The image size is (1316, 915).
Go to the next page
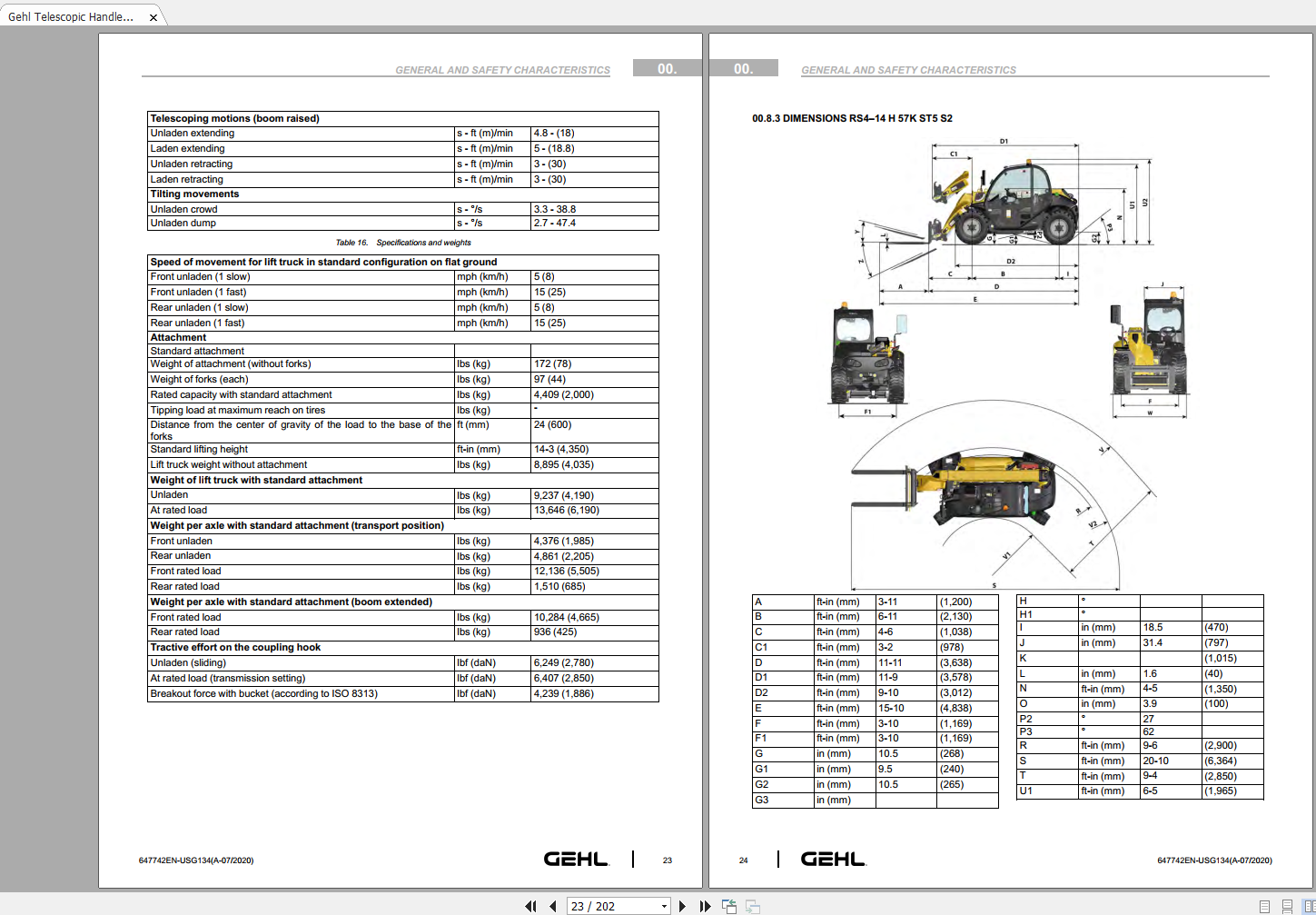(682, 906)
